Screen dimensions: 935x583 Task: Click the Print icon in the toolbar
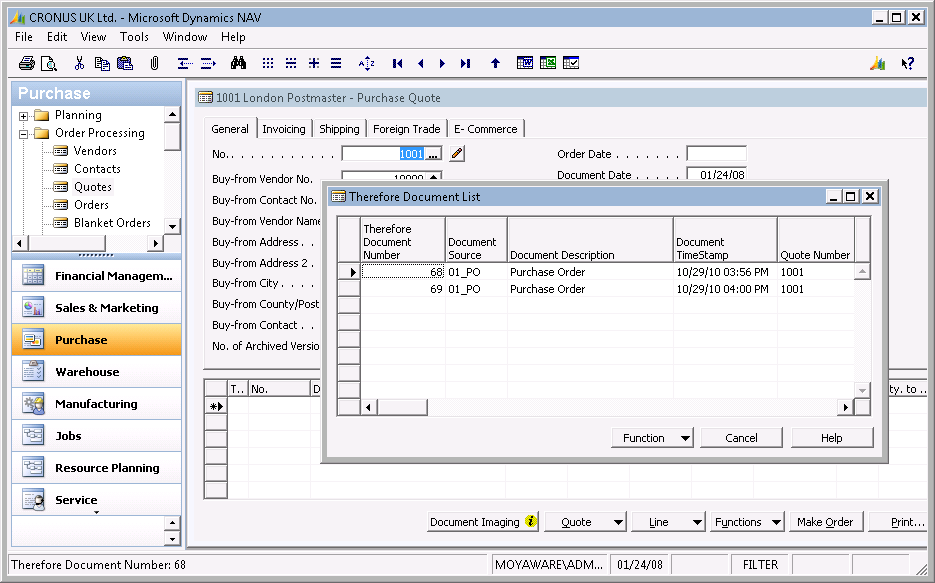click(x=27, y=63)
